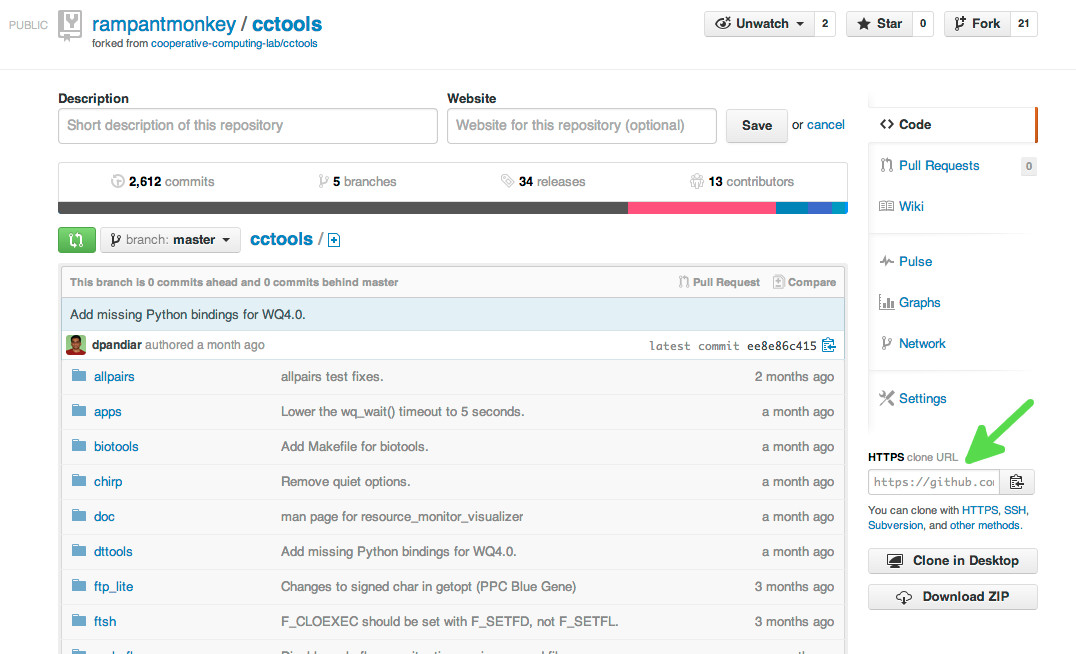The image size is (1076, 654).
Task: Click the doc folder icon
Action: point(79,515)
